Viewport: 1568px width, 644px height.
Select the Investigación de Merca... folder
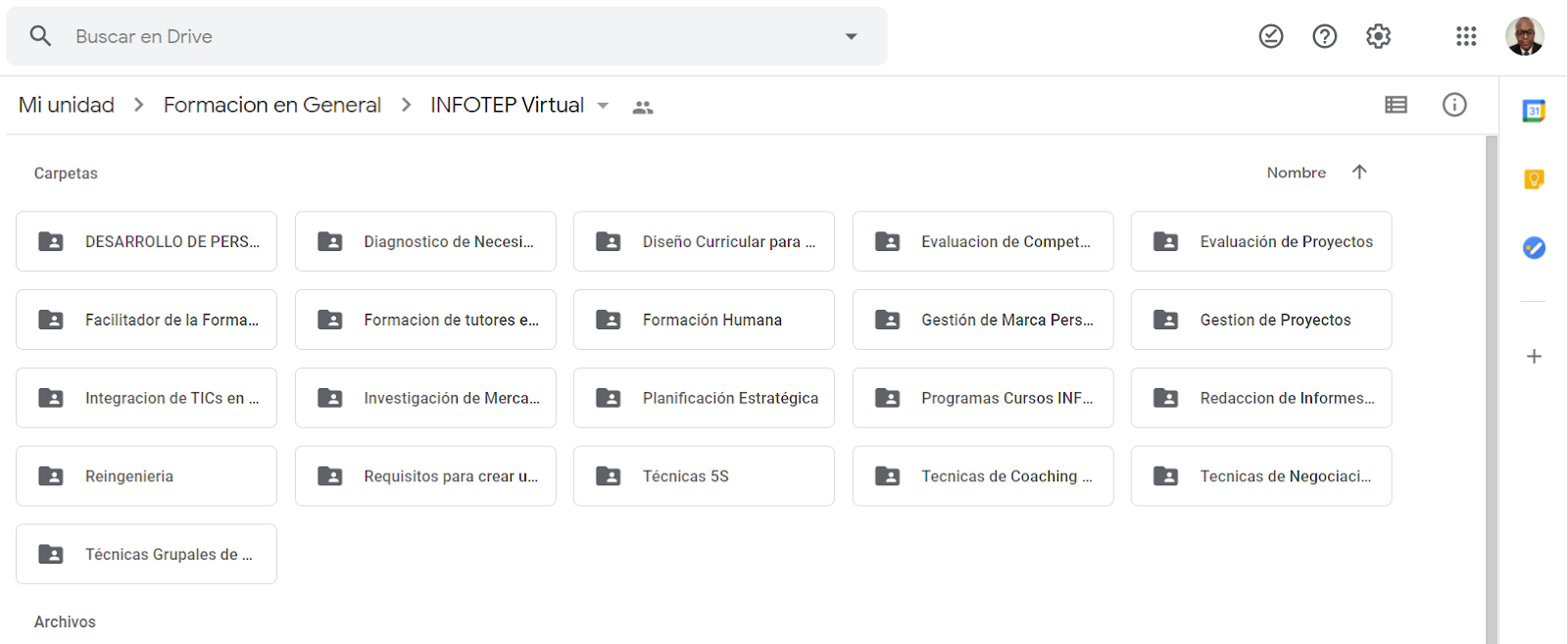pos(425,398)
